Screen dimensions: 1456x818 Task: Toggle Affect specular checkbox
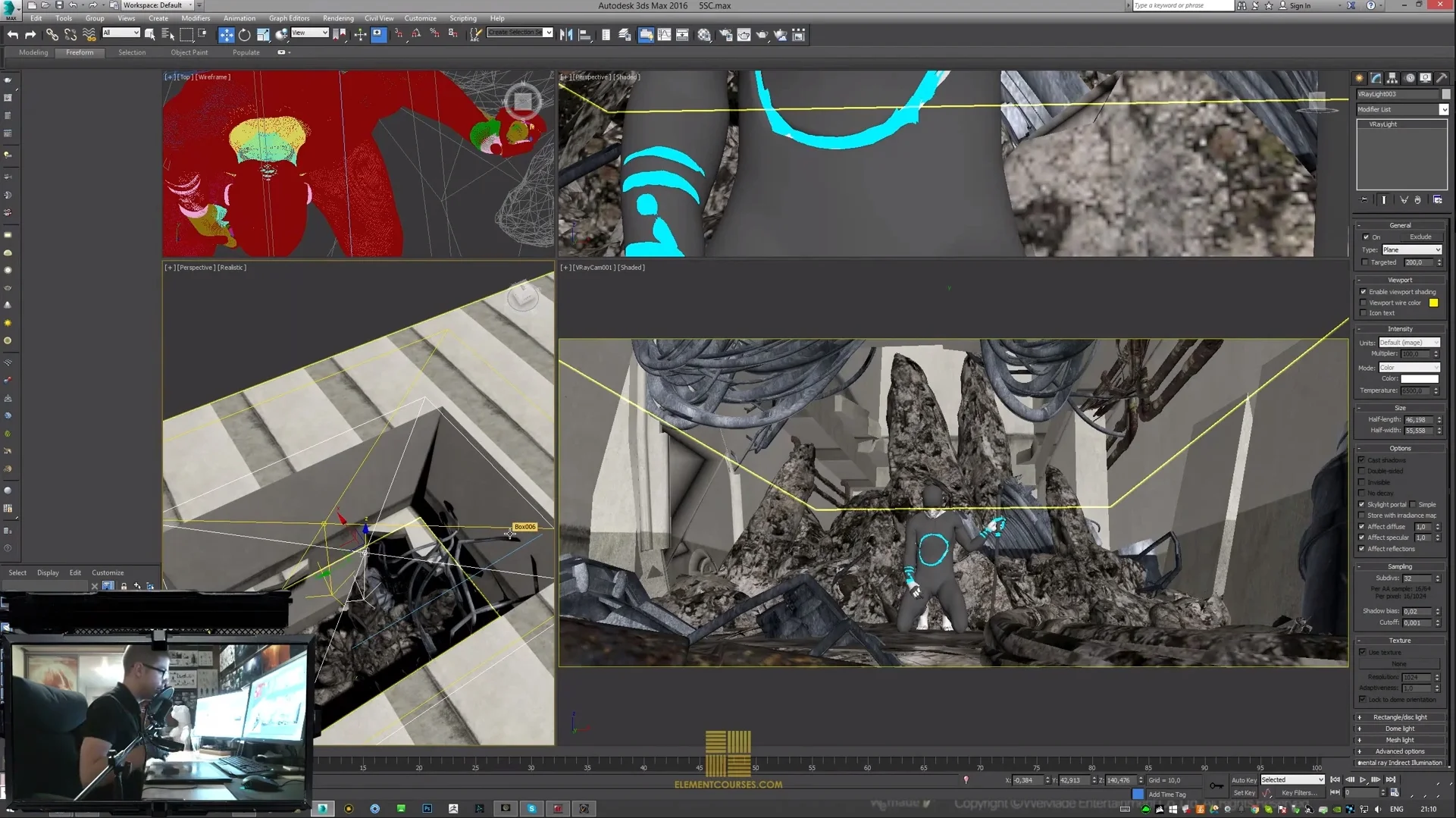(1362, 537)
